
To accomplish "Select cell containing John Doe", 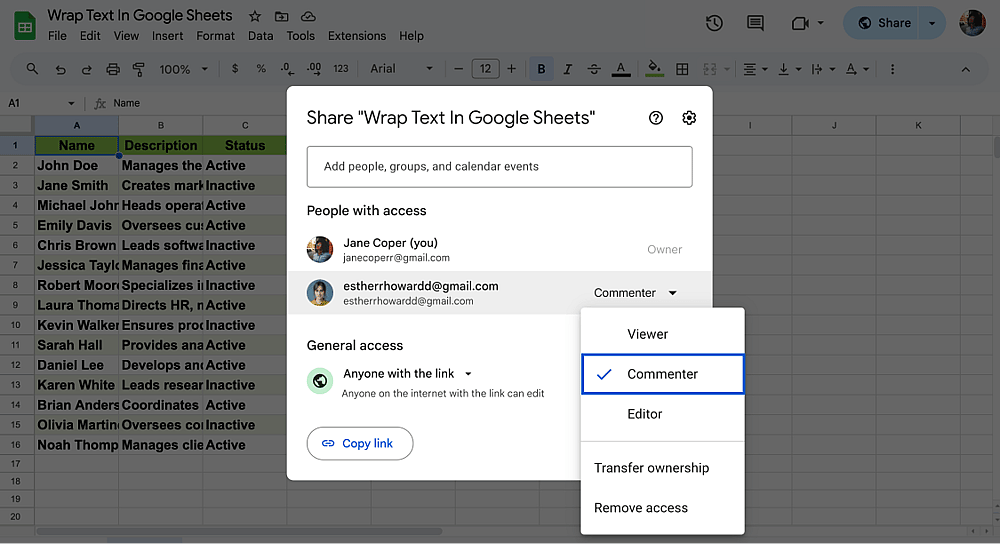I will pyautogui.click(x=77, y=165).
